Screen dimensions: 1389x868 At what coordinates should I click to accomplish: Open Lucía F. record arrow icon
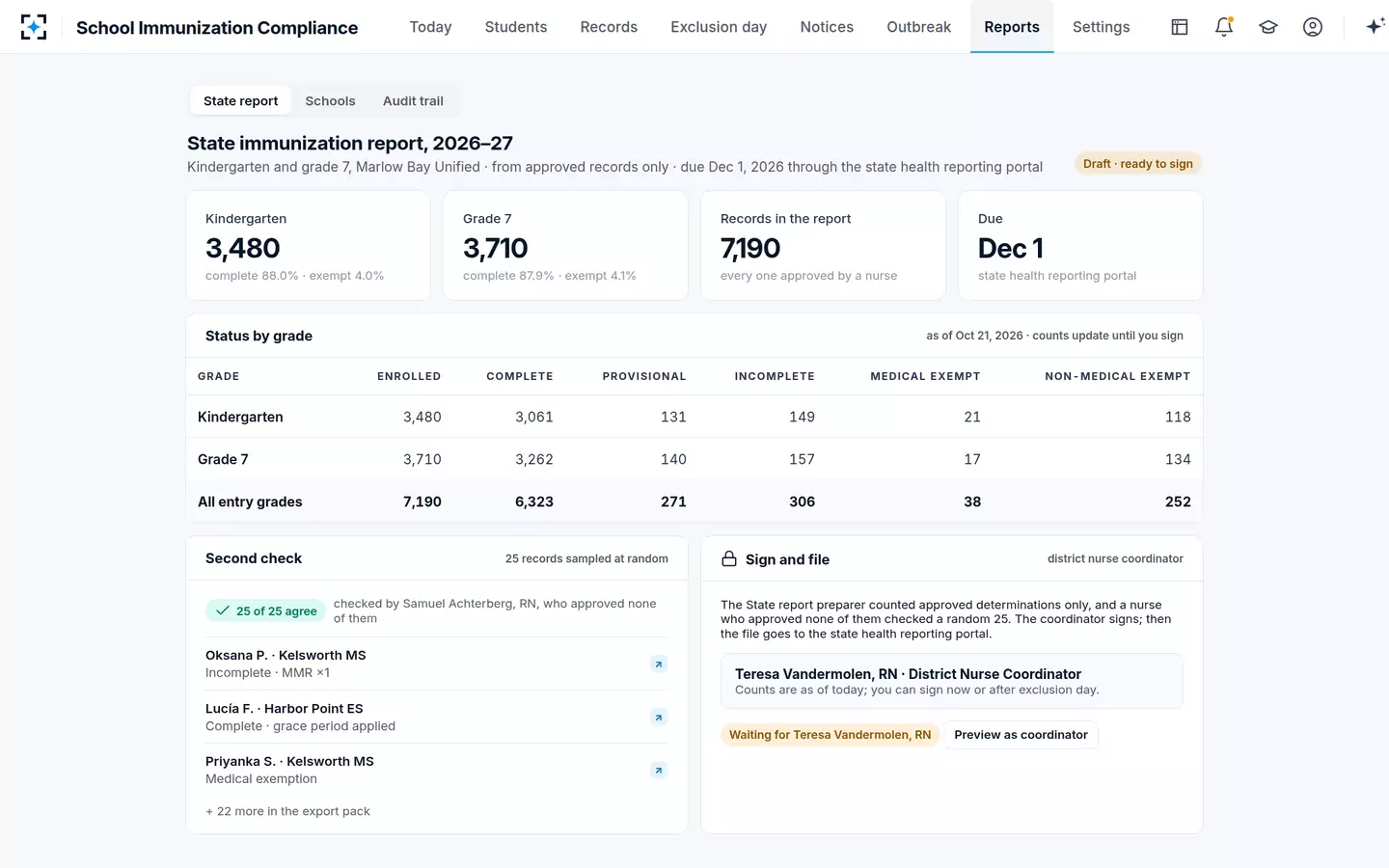(659, 717)
